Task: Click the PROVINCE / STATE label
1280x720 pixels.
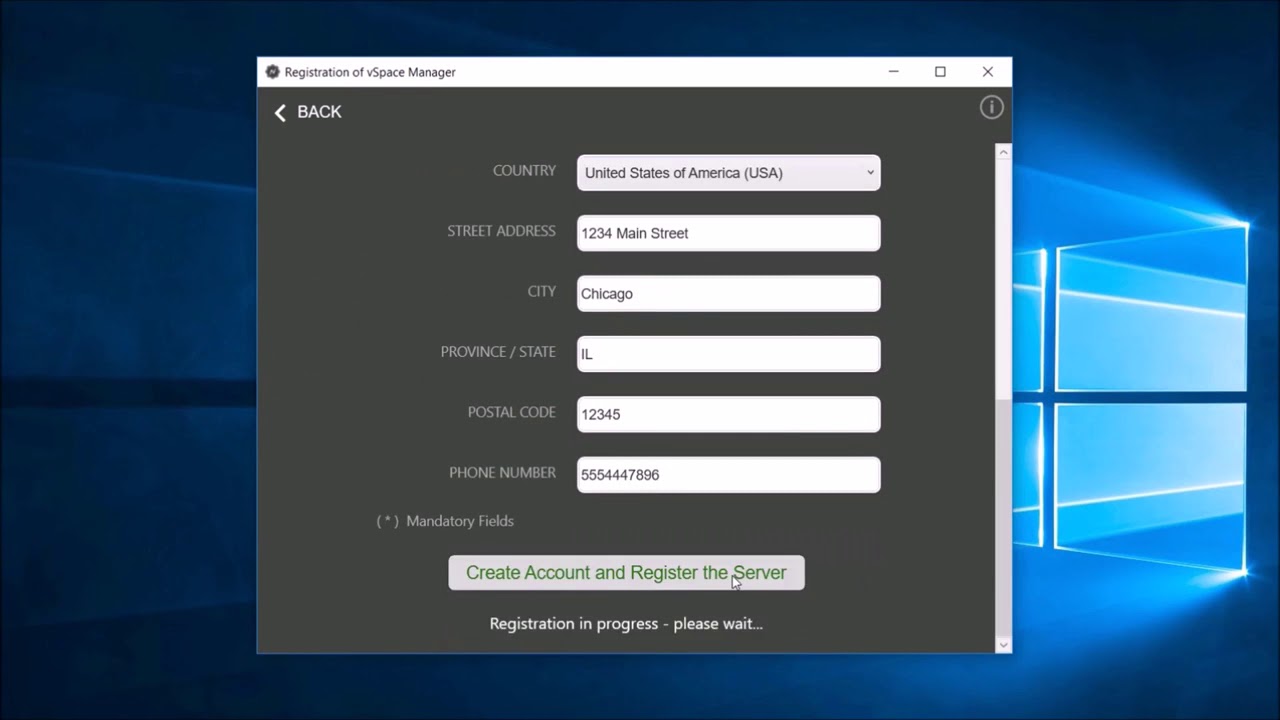Action: [498, 352]
